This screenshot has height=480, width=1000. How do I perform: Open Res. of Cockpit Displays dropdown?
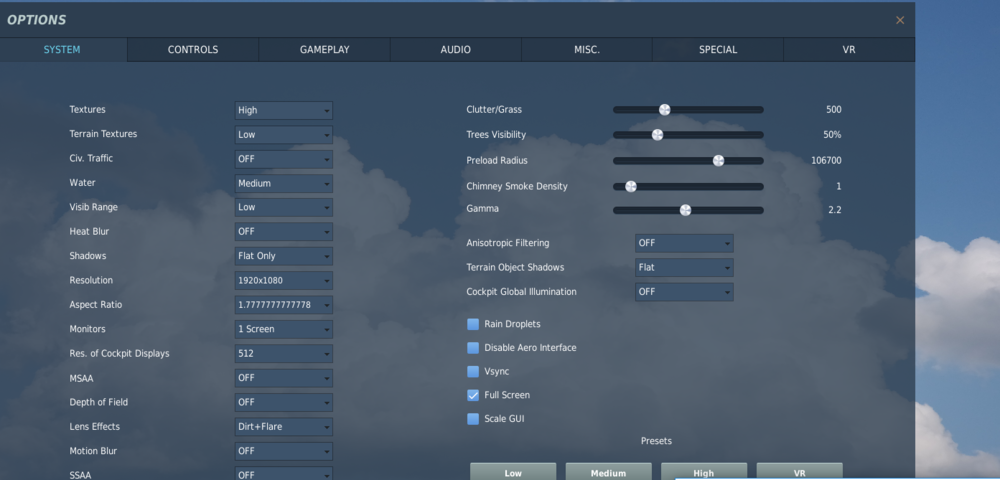[x=283, y=353]
